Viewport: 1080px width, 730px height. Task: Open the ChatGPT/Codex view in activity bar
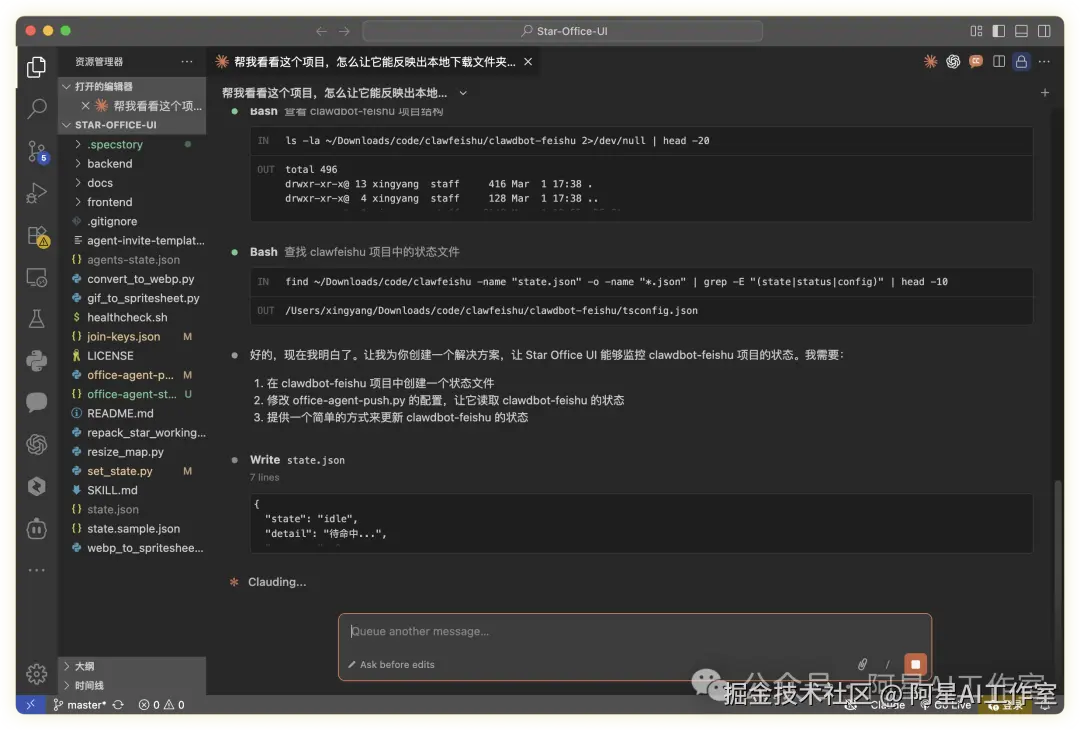coord(37,444)
